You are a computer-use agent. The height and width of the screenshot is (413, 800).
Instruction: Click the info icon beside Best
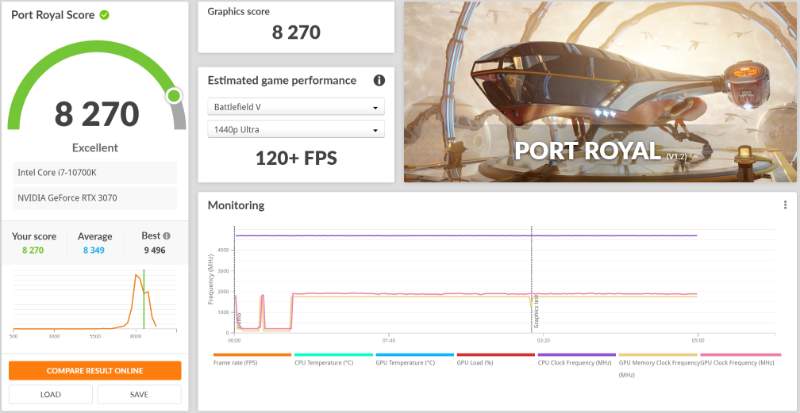(x=166, y=236)
